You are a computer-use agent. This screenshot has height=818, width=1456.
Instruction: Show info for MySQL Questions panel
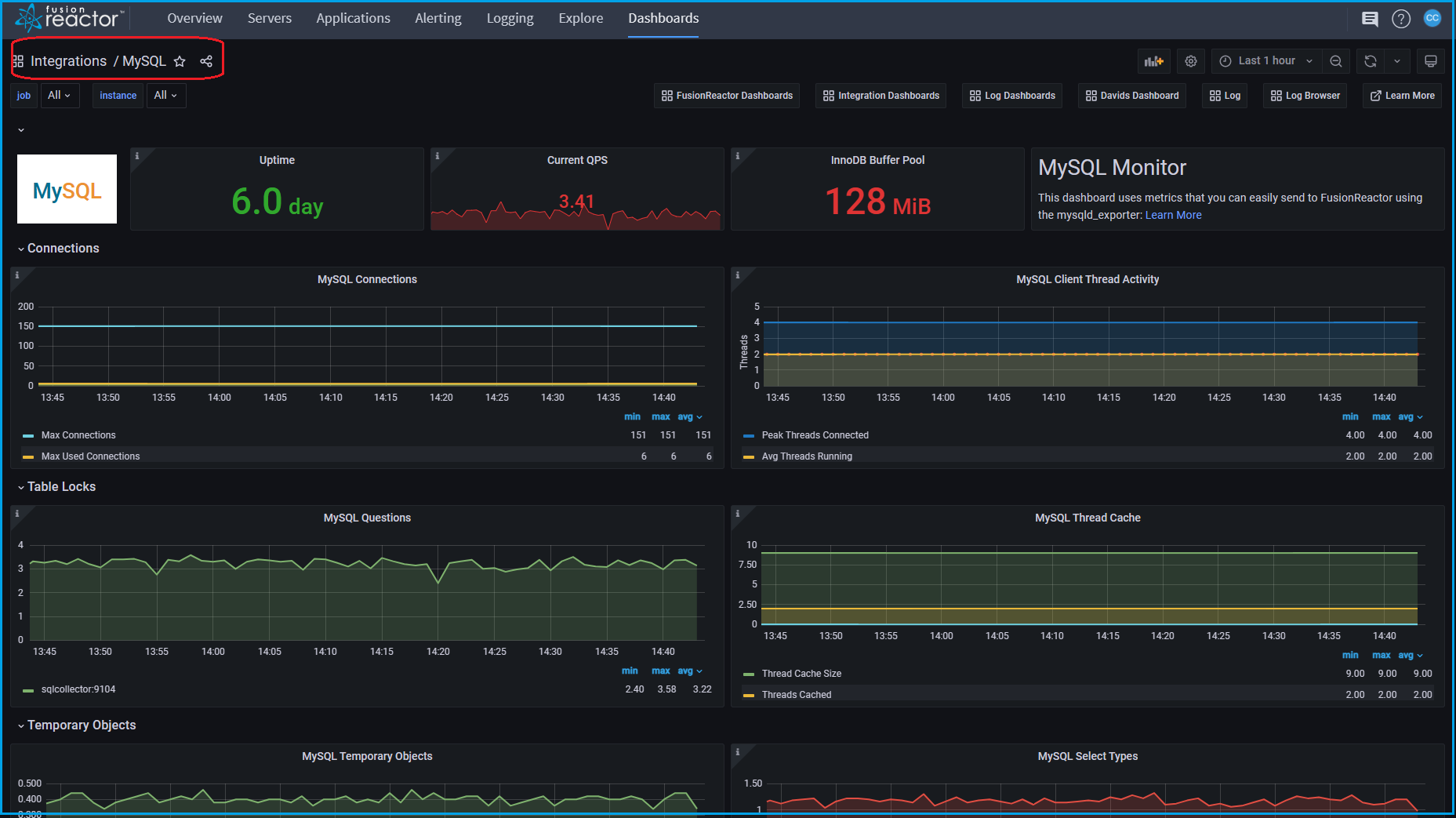(x=17, y=514)
